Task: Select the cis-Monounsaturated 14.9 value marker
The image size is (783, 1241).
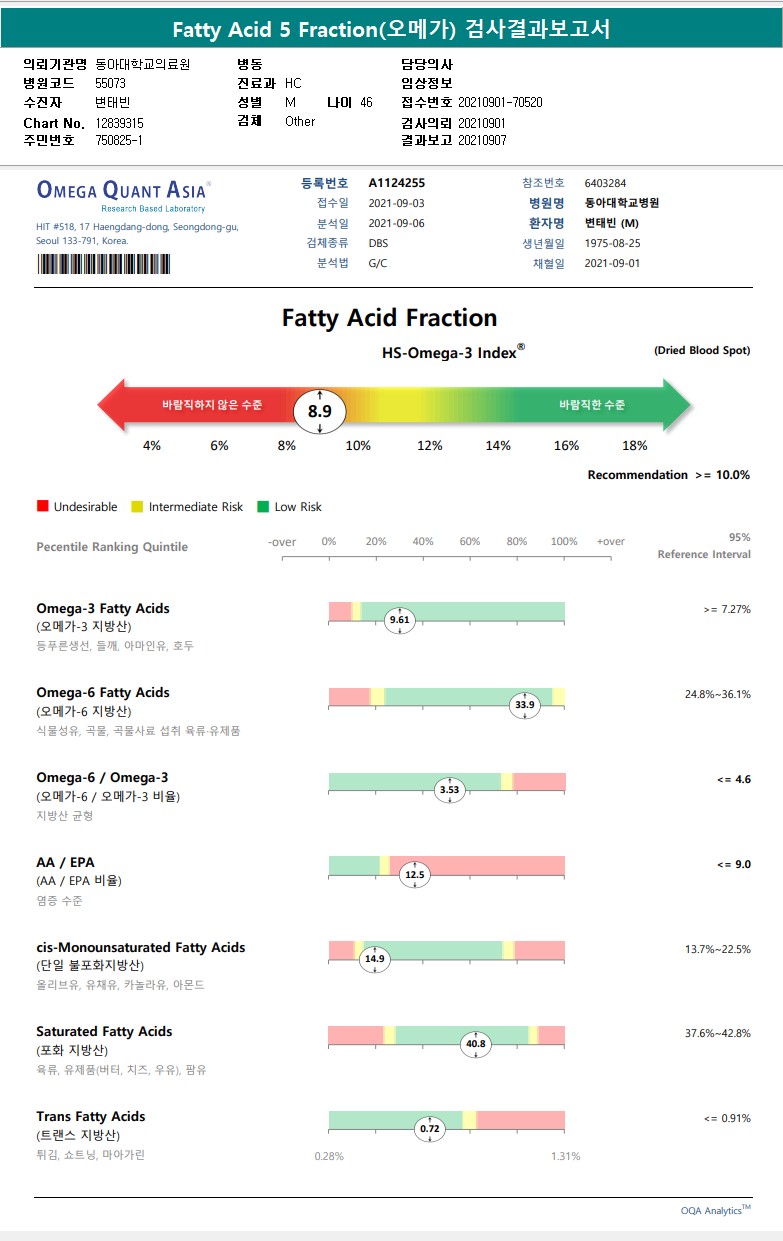Action: (375, 958)
